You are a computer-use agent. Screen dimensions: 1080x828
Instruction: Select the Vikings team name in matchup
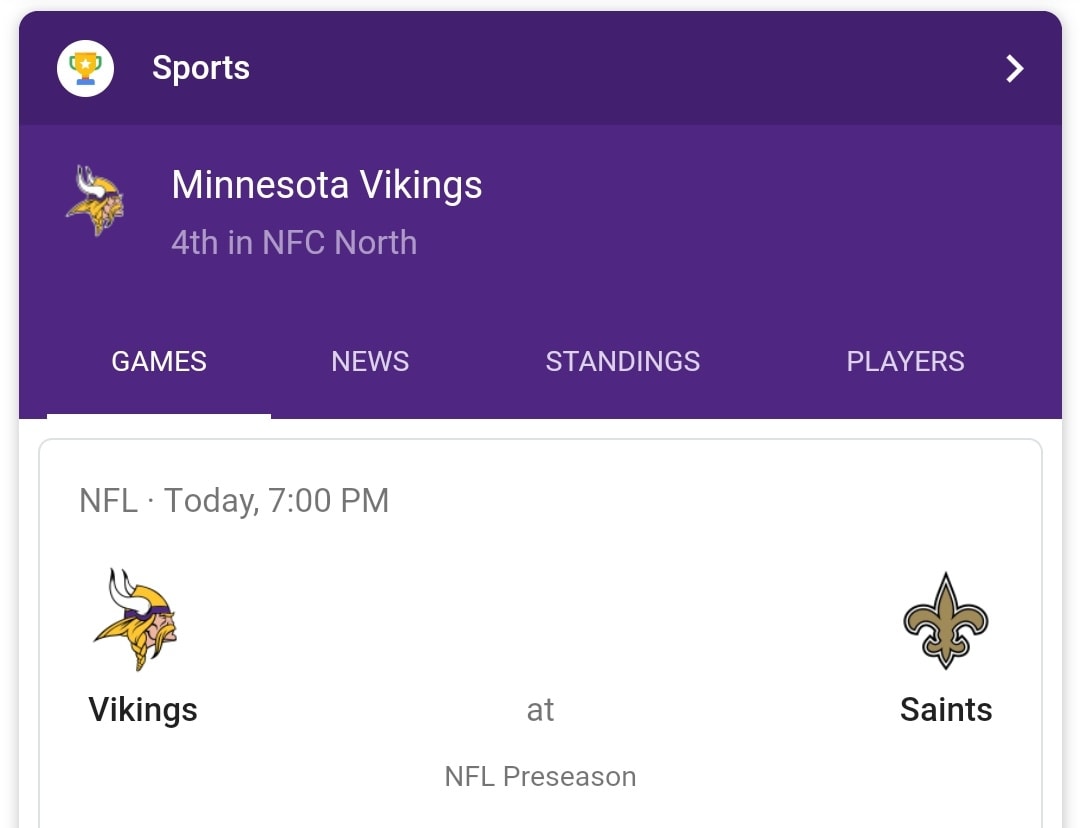(x=143, y=710)
